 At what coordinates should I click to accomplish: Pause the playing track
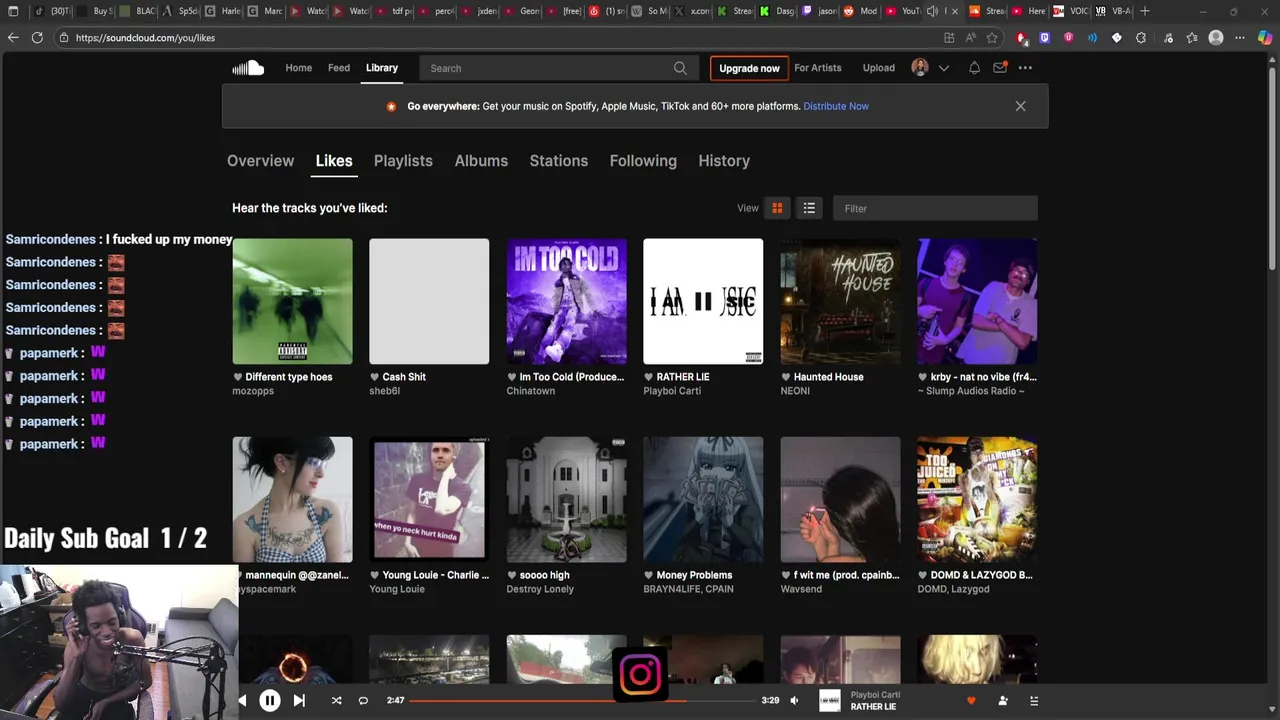click(270, 700)
